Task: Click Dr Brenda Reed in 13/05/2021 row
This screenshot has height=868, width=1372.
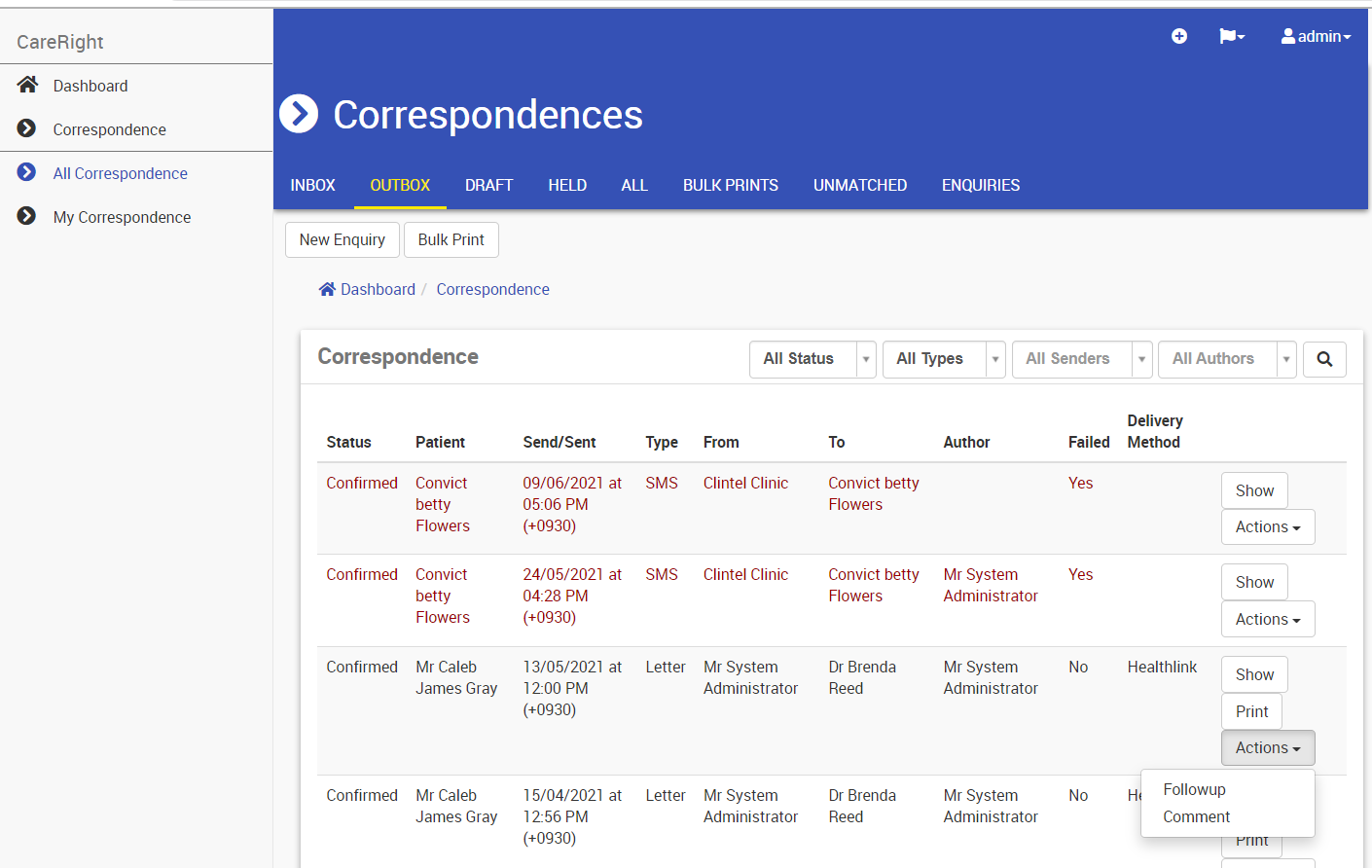Action: pos(862,677)
